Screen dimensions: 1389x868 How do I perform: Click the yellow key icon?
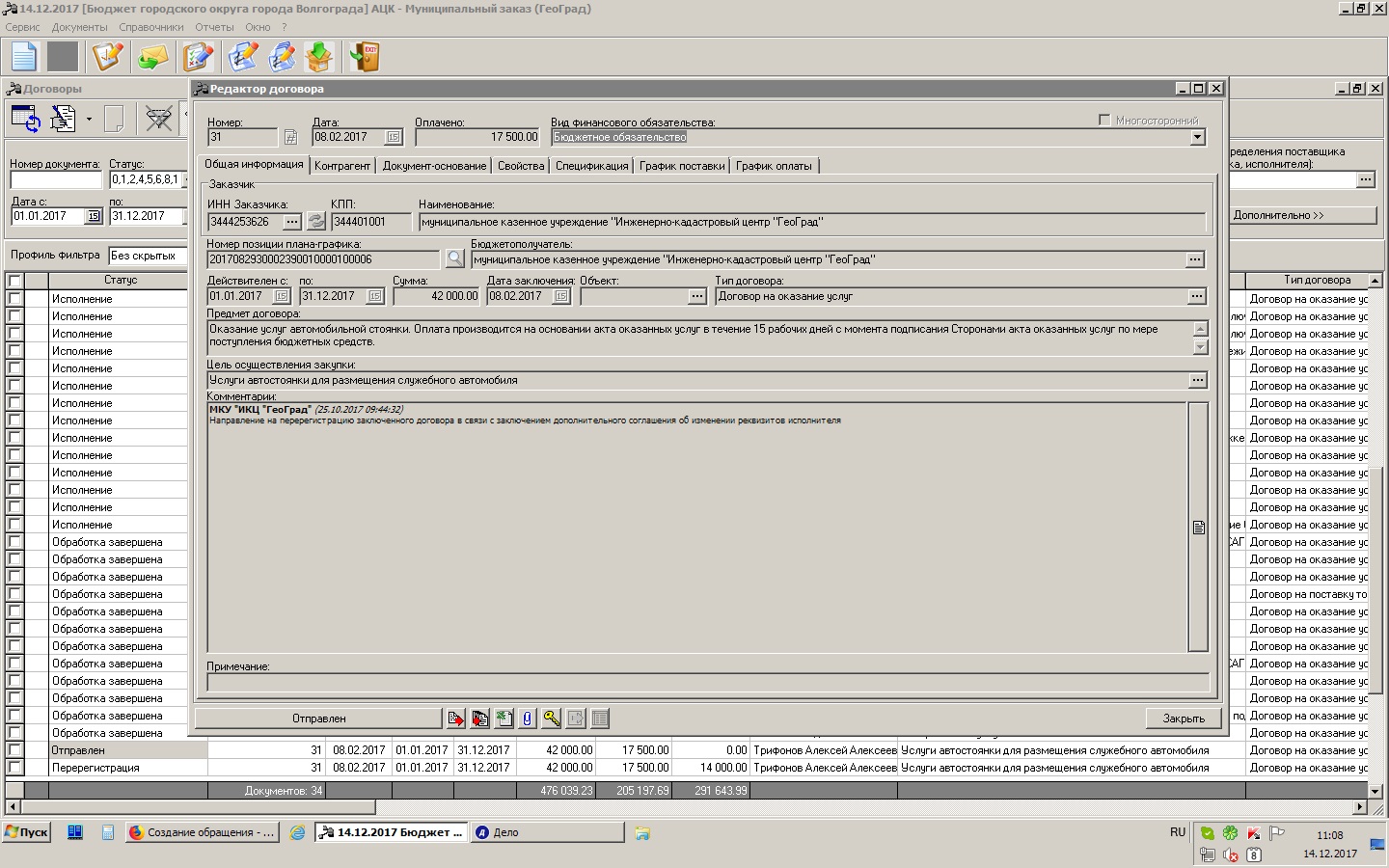coord(551,719)
